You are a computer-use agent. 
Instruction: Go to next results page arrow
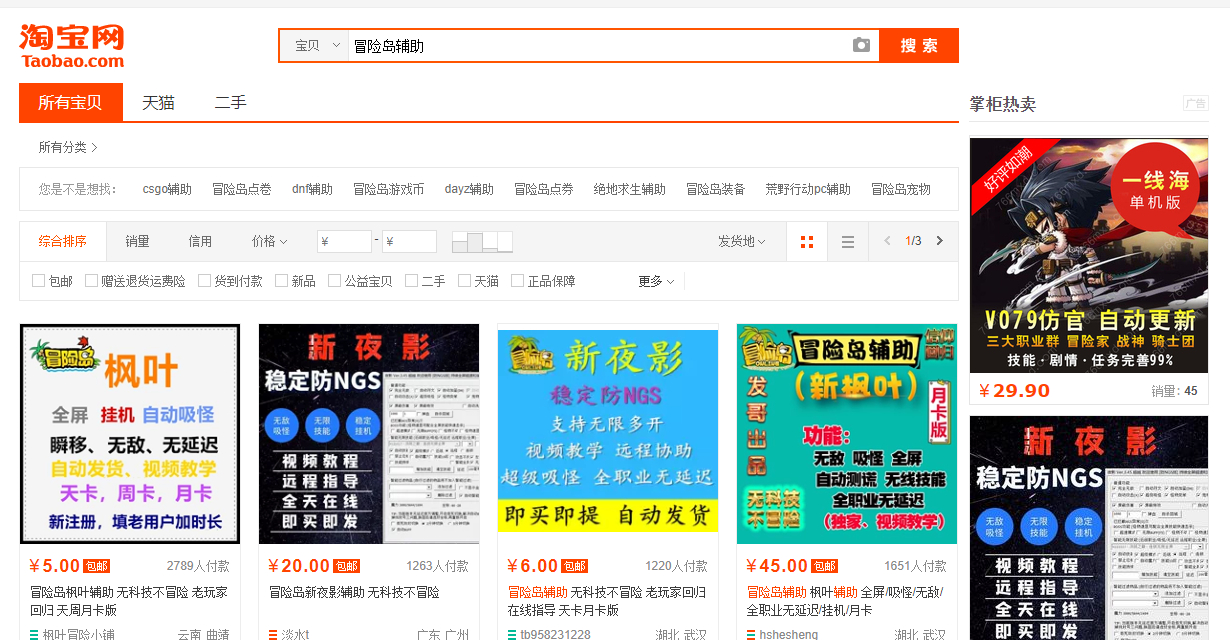939,241
